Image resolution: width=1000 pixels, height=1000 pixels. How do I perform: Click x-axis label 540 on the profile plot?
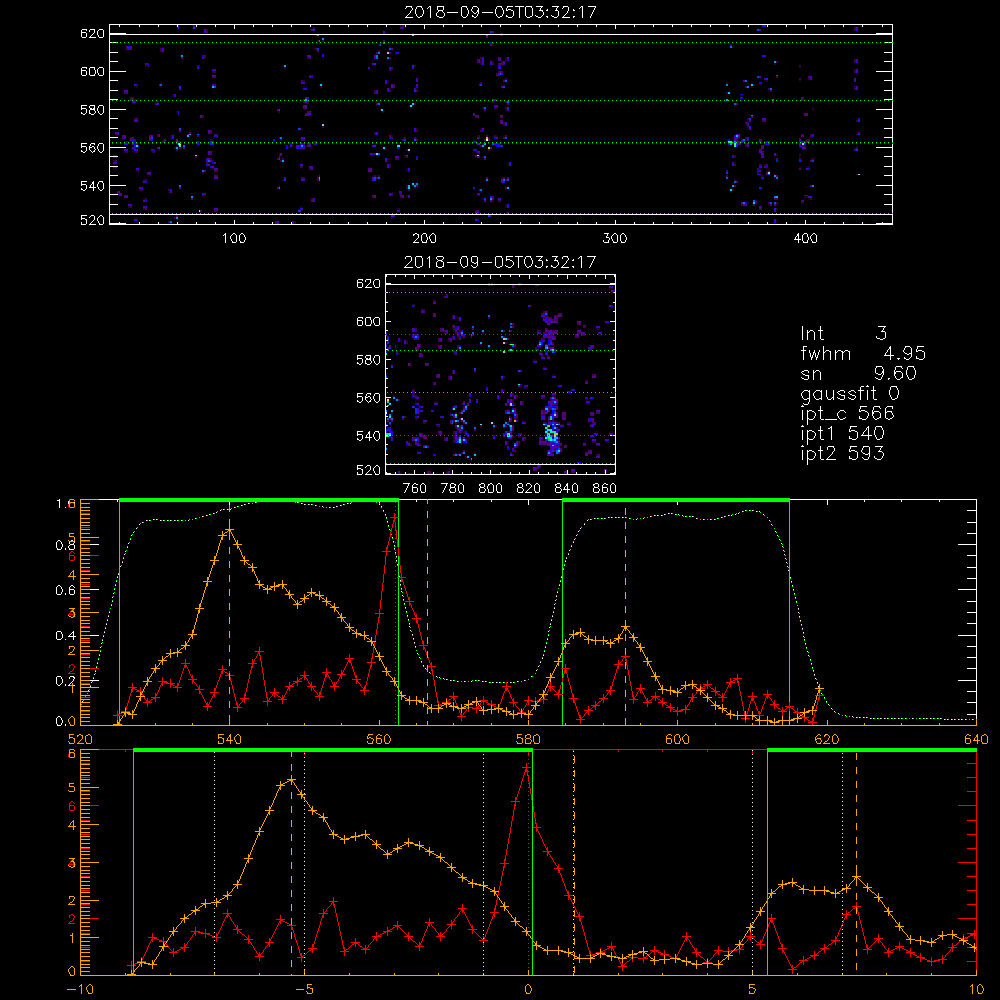[230, 739]
